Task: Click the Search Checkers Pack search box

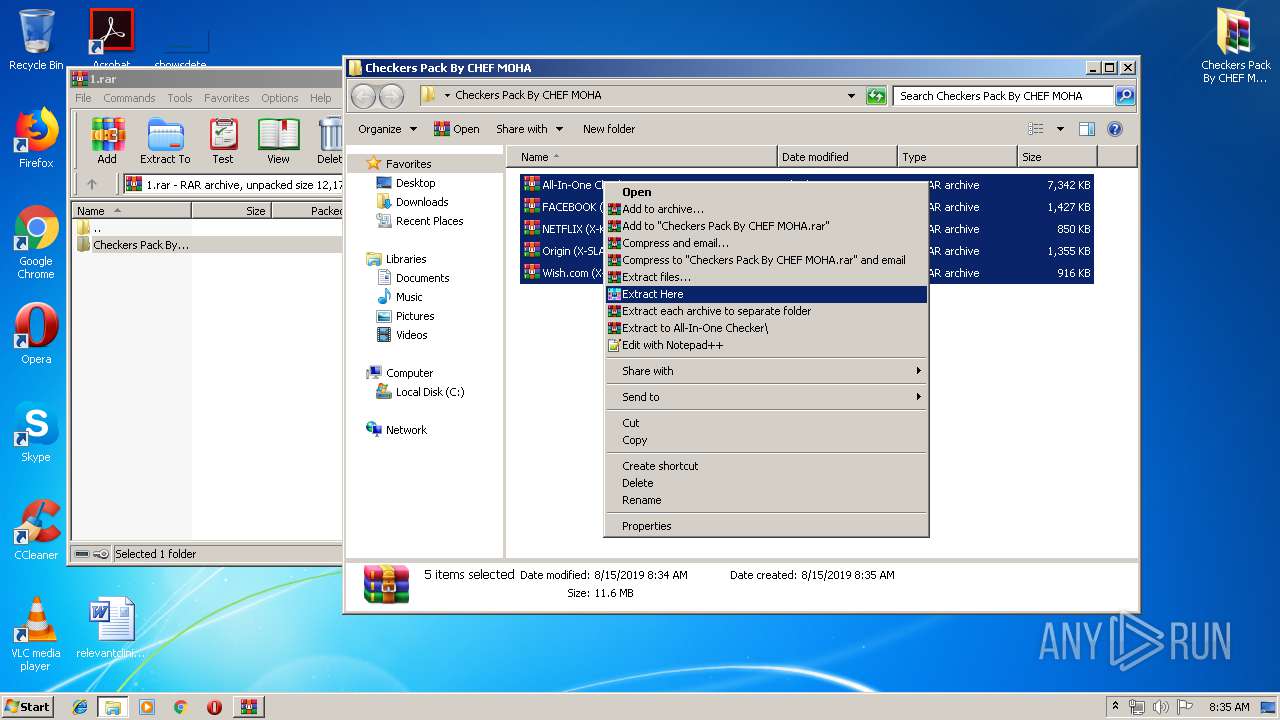Action: click(1003, 96)
